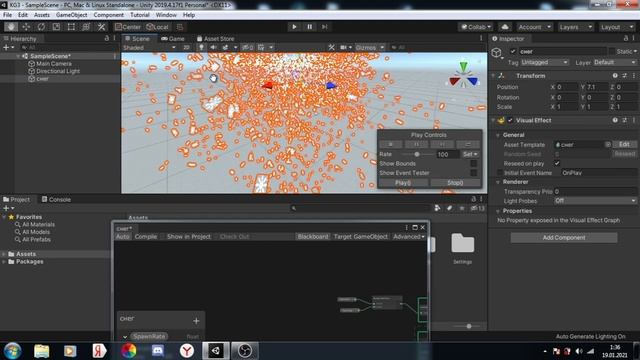Open Visual Effect preset settings icon
The height and width of the screenshot is (360, 640).
pos(624,120)
